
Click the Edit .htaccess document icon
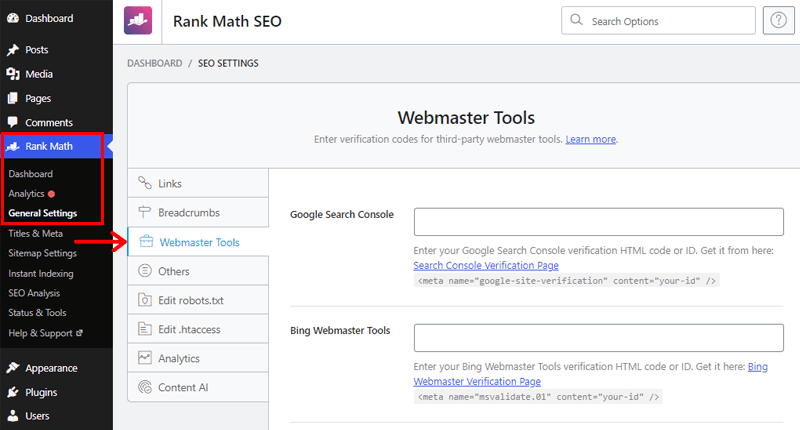pyautogui.click(x=145, y=328)
